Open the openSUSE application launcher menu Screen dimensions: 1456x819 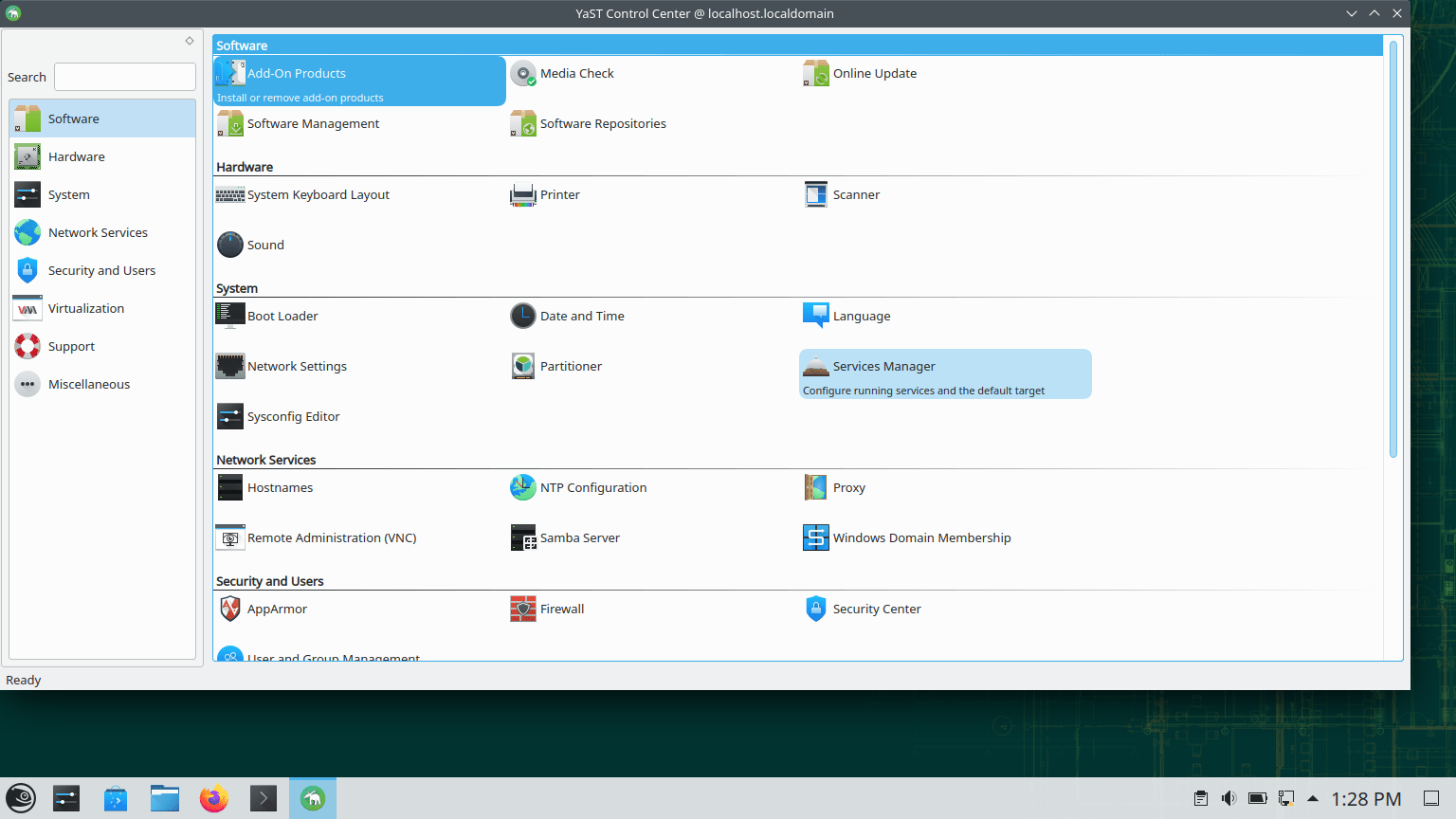point(21,798)
